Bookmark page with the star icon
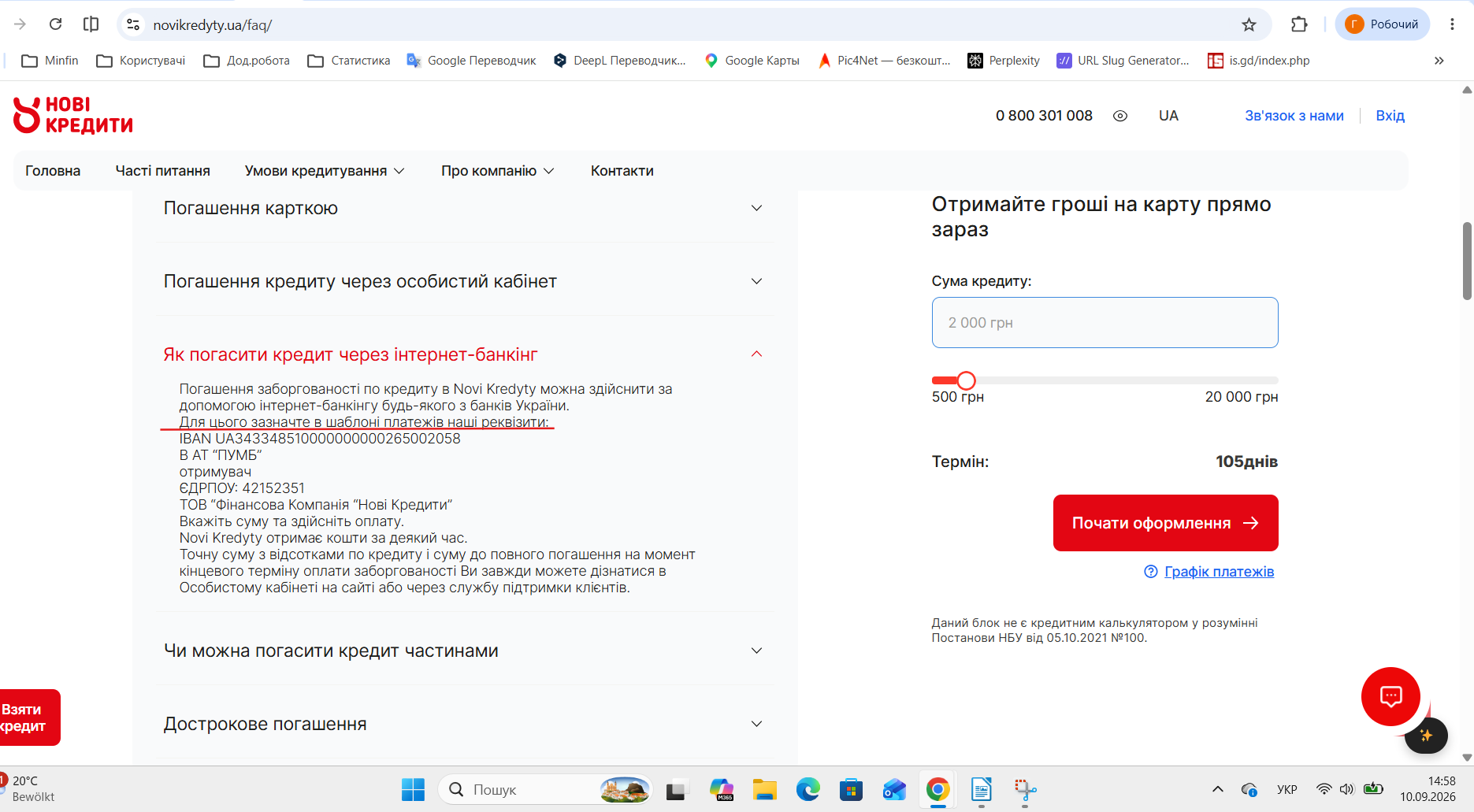This screenshot has height=812, width=1474. 1249,24
